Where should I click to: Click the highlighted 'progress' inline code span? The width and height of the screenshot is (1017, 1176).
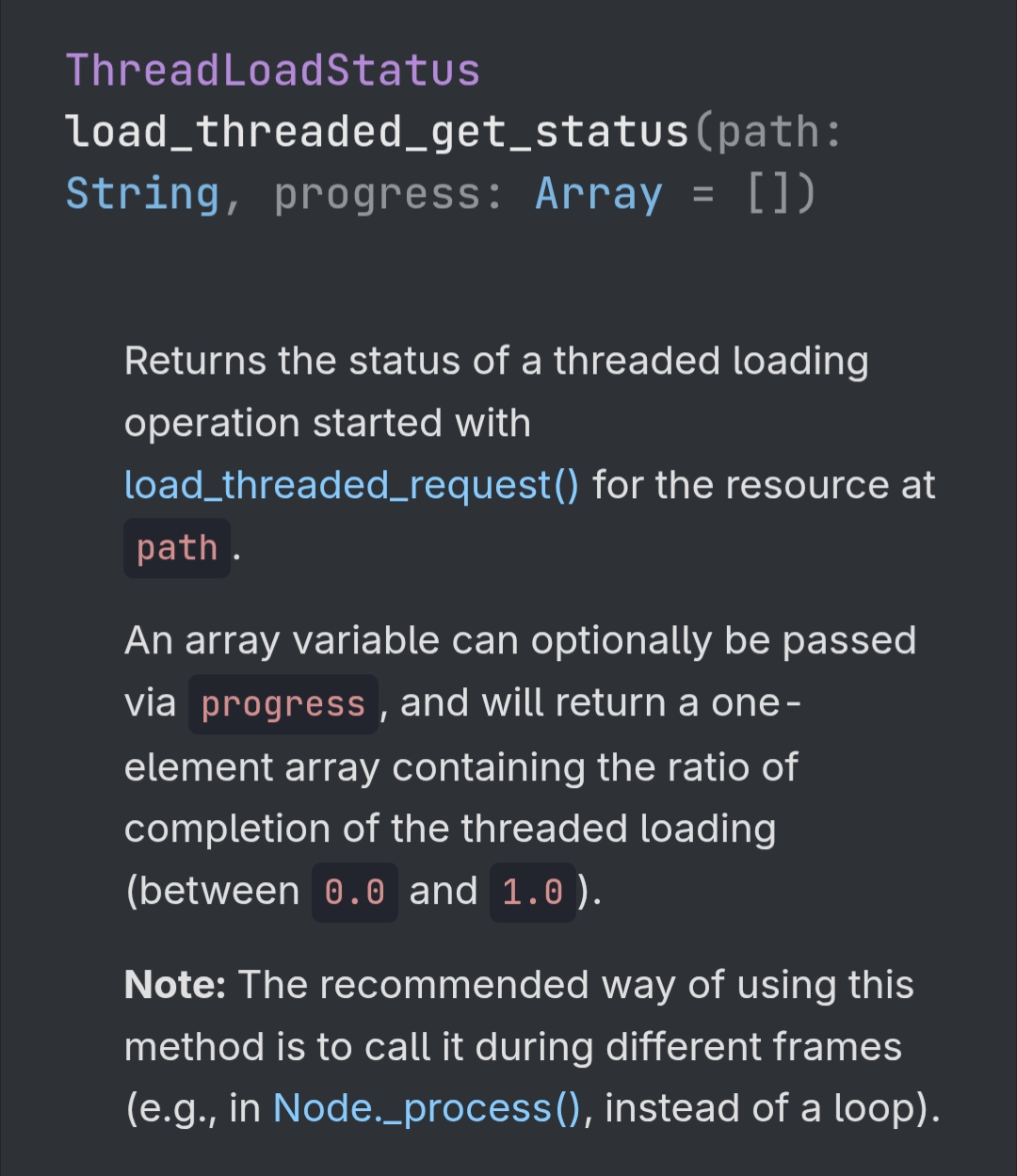pos(282,704)
